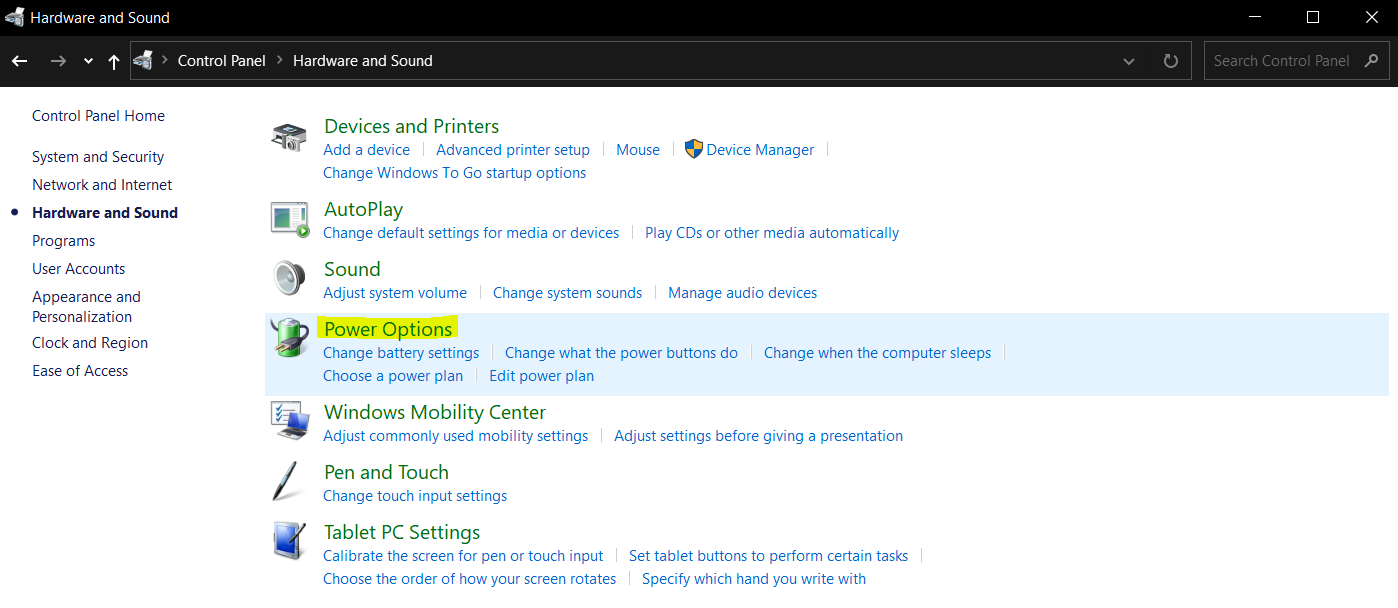Click the Sound speaker icon

point(289,279)
